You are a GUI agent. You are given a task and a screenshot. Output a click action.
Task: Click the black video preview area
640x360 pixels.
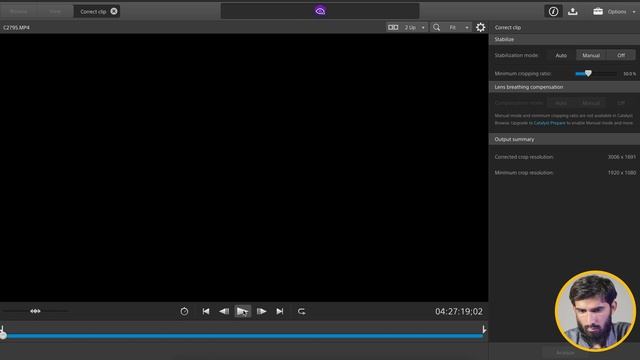point(244,167)
